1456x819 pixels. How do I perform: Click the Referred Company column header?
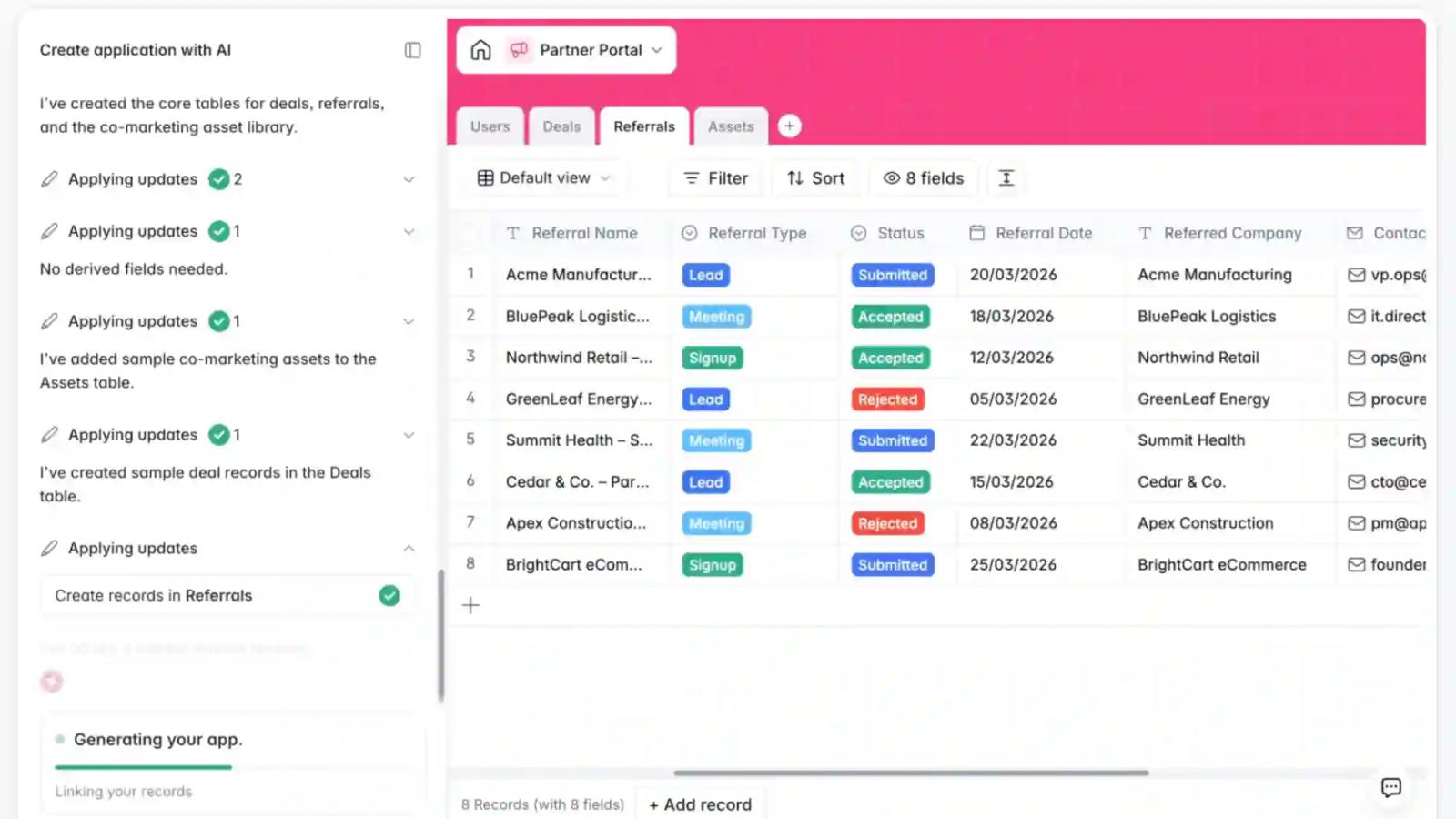click(x=1232, y=233)
